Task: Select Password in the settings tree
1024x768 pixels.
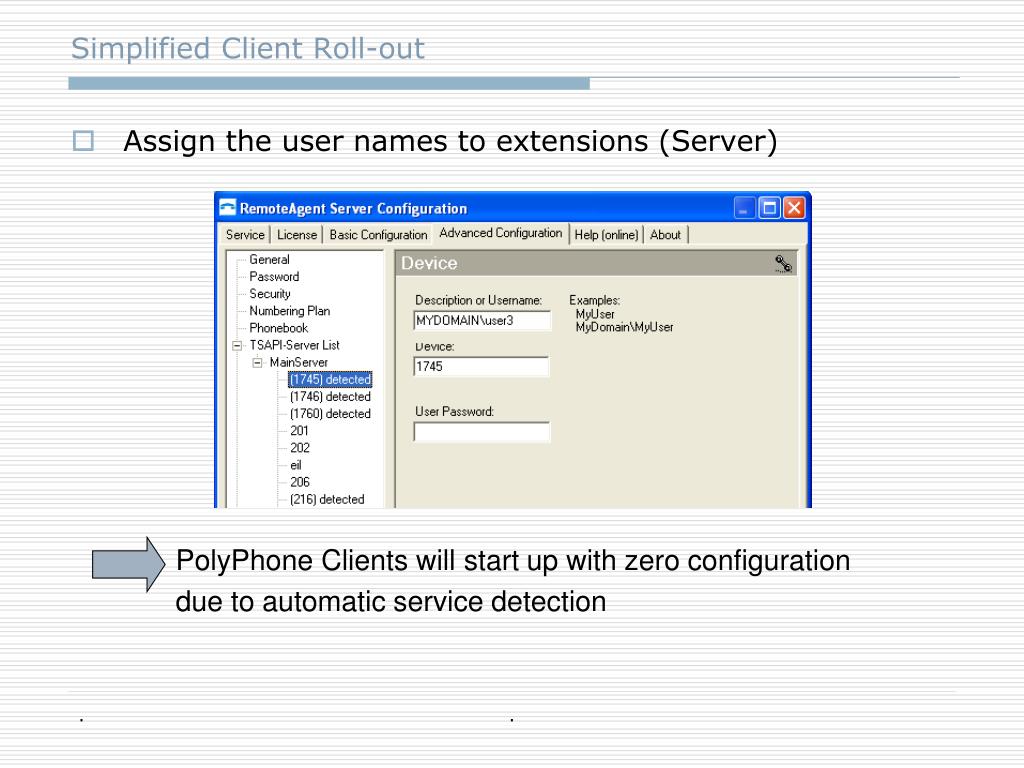Action: tap(274, 276)
